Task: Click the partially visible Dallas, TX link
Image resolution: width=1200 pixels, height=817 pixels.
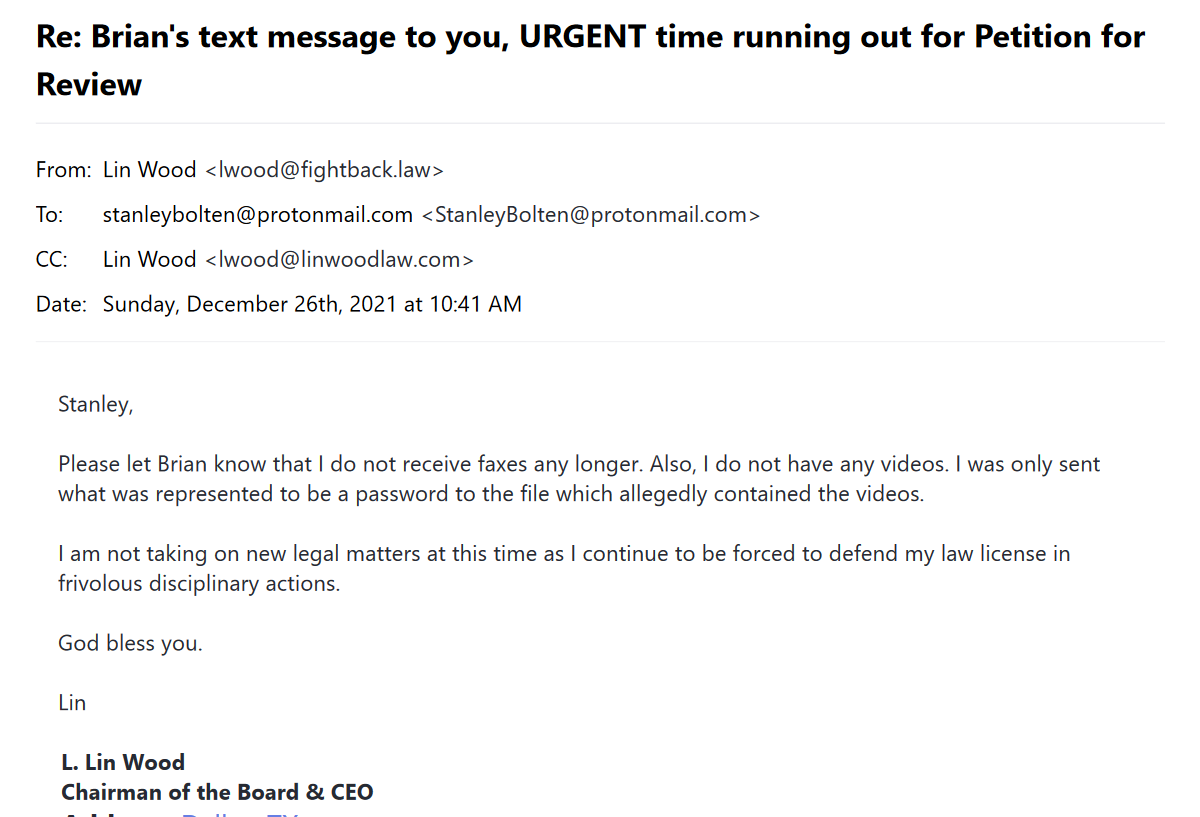Action: tap(240, 814)
